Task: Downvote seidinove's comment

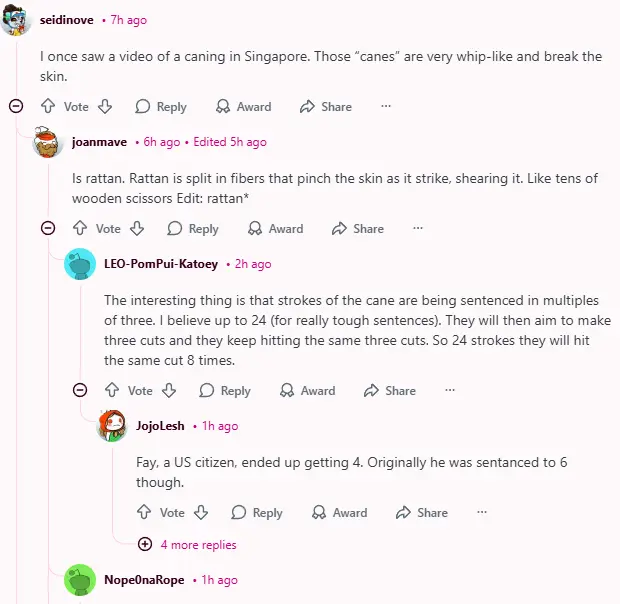Action: (x=105, y=107)
